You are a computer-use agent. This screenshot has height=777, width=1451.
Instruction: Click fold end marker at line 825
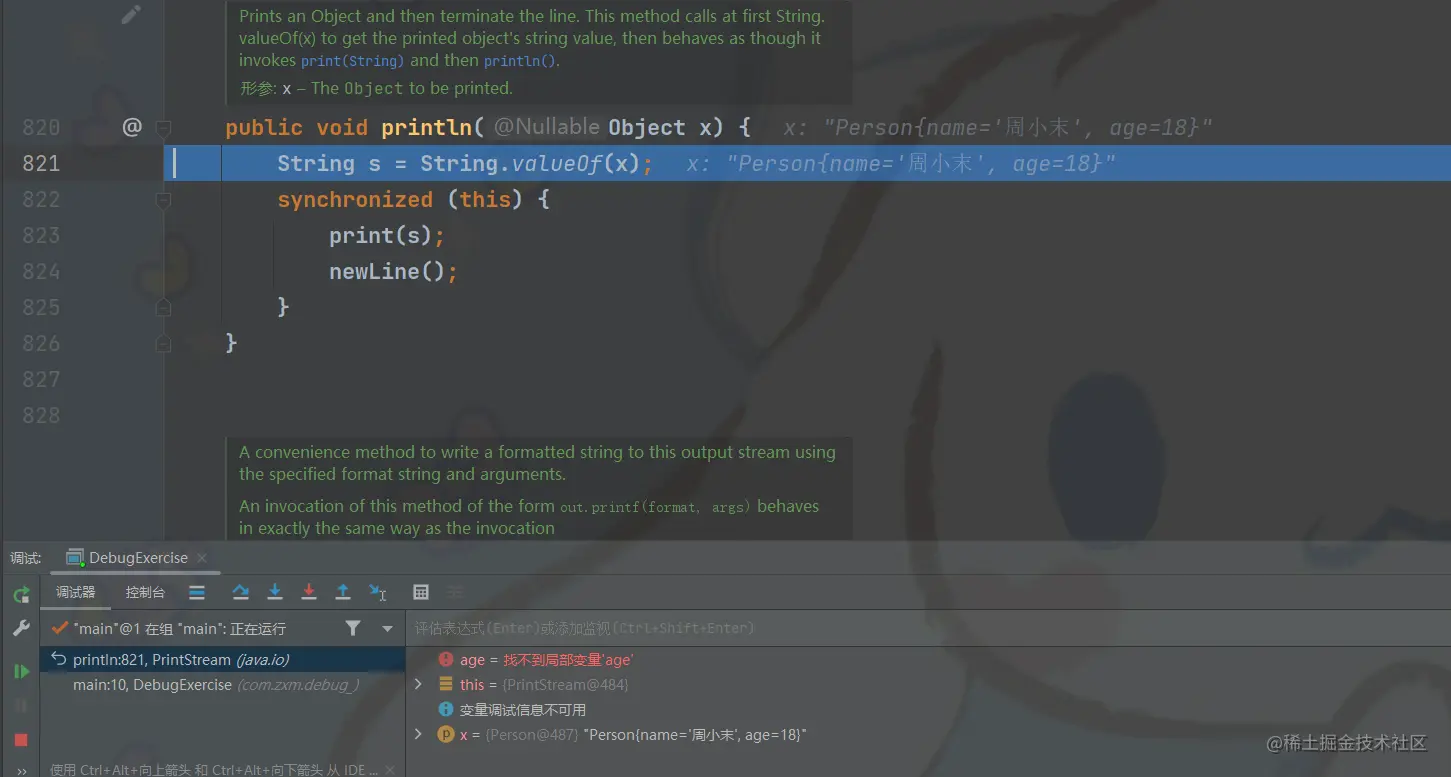163,307
